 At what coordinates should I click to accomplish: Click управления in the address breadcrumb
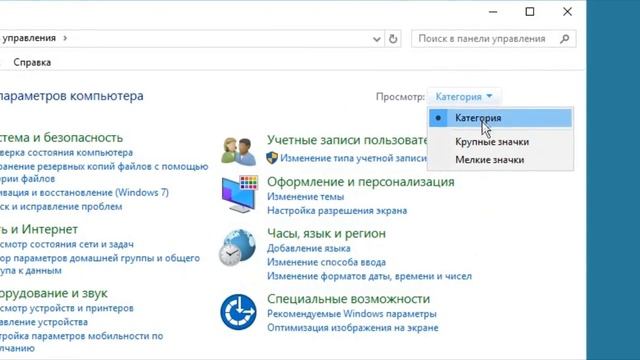pyautogui.click(x=28, y=38)
